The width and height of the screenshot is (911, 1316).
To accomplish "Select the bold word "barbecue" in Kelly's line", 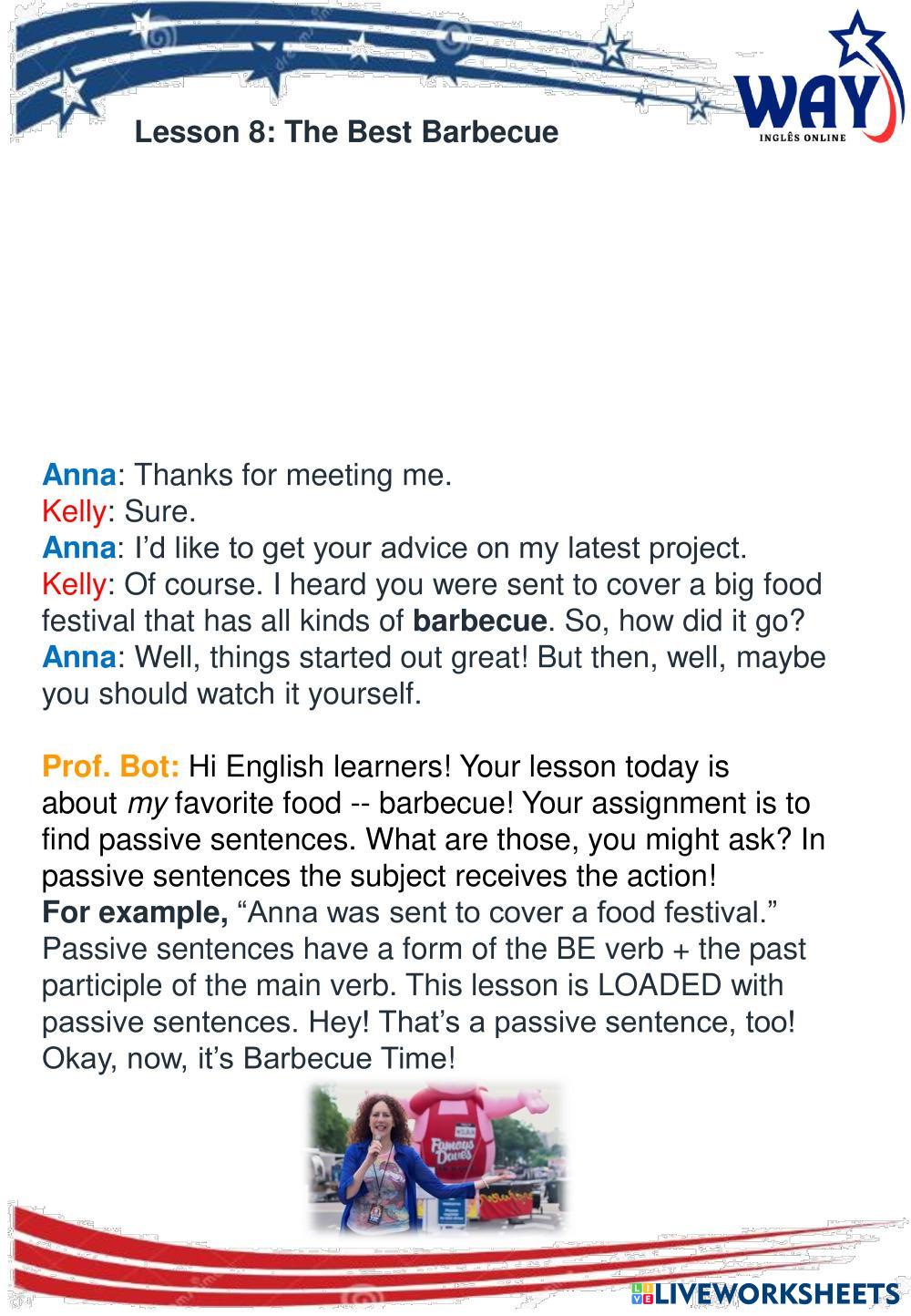I will point(479,622).
